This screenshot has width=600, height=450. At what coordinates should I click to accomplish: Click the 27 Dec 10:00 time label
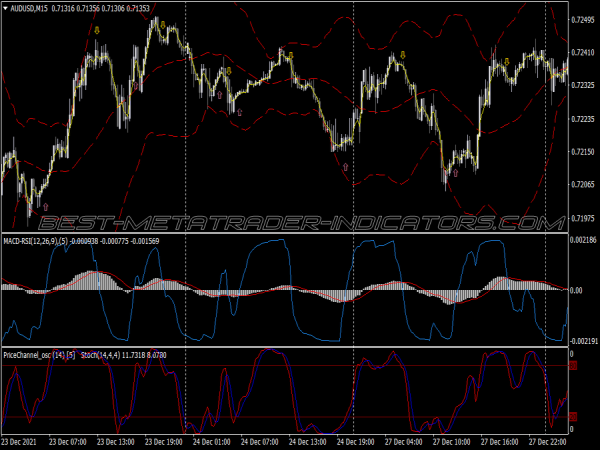452,442
